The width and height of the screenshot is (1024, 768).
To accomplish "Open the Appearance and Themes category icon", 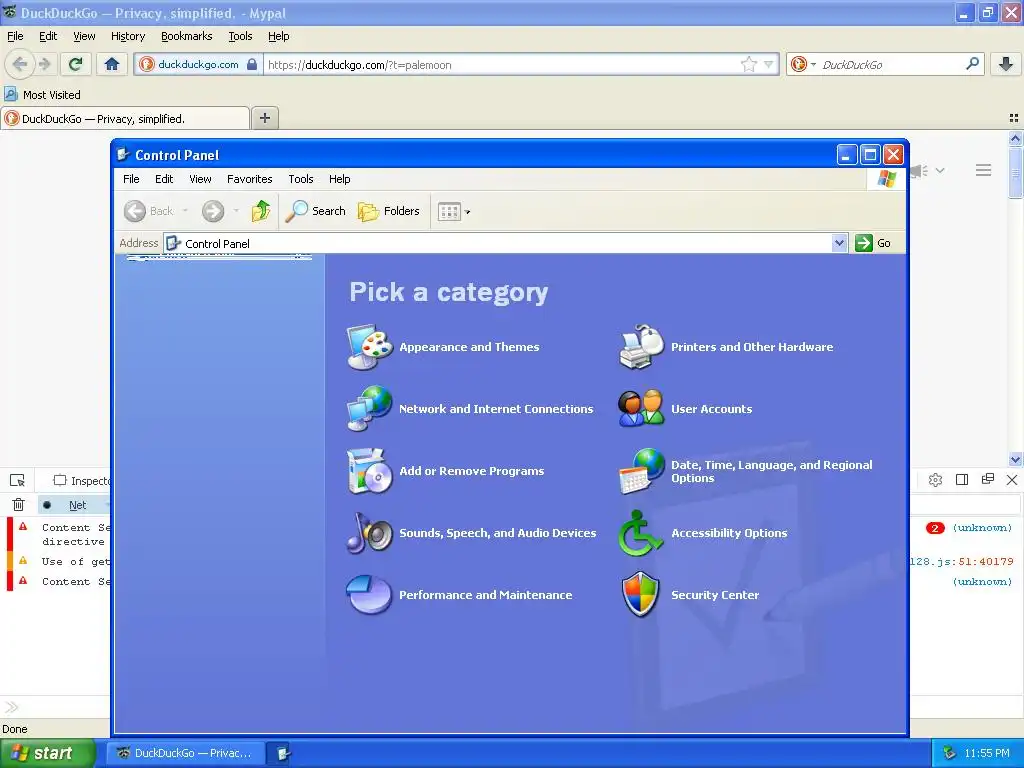I will [369, 347].
